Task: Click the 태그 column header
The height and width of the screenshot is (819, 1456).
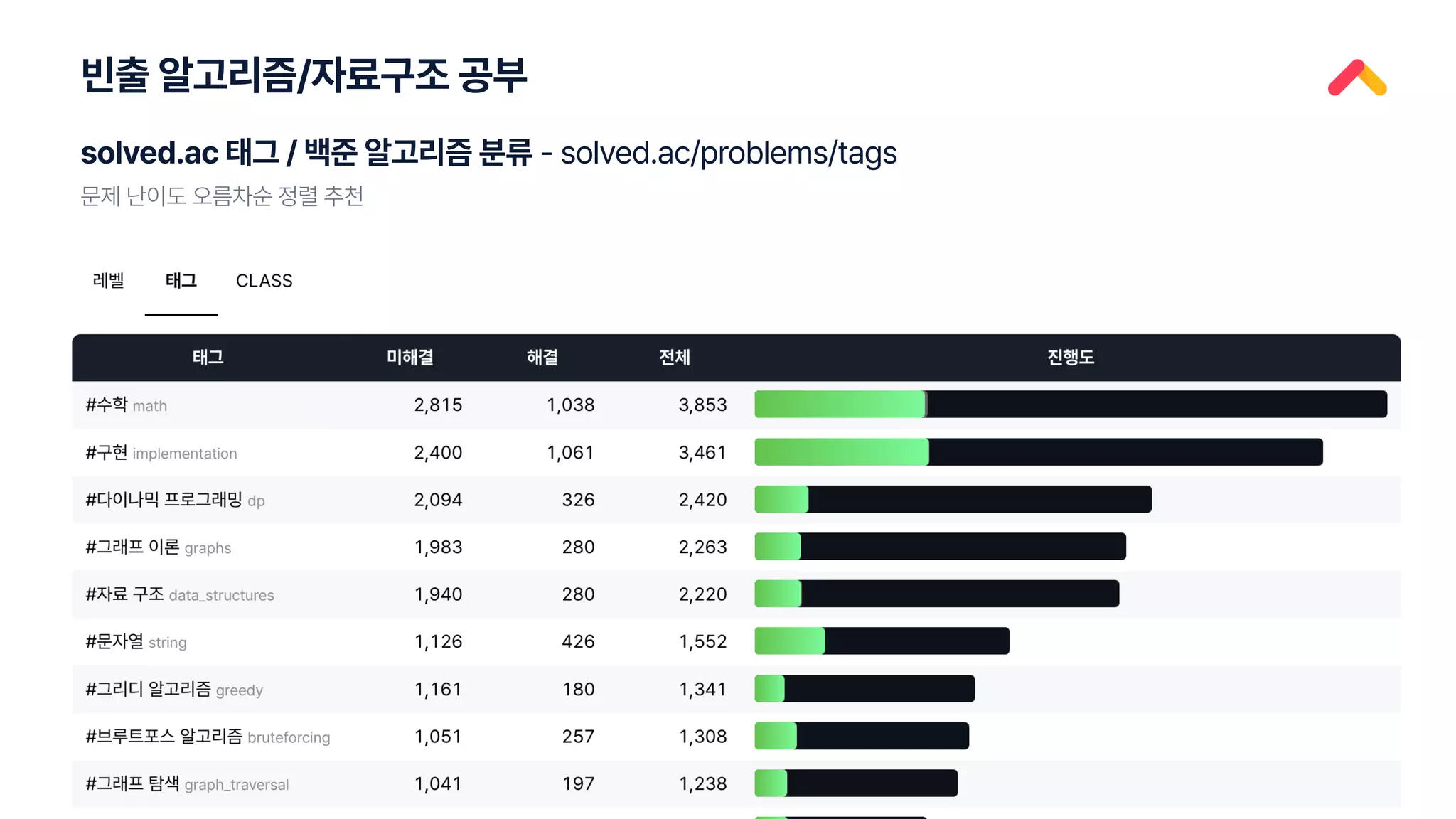Action: (x=208, y=357)
